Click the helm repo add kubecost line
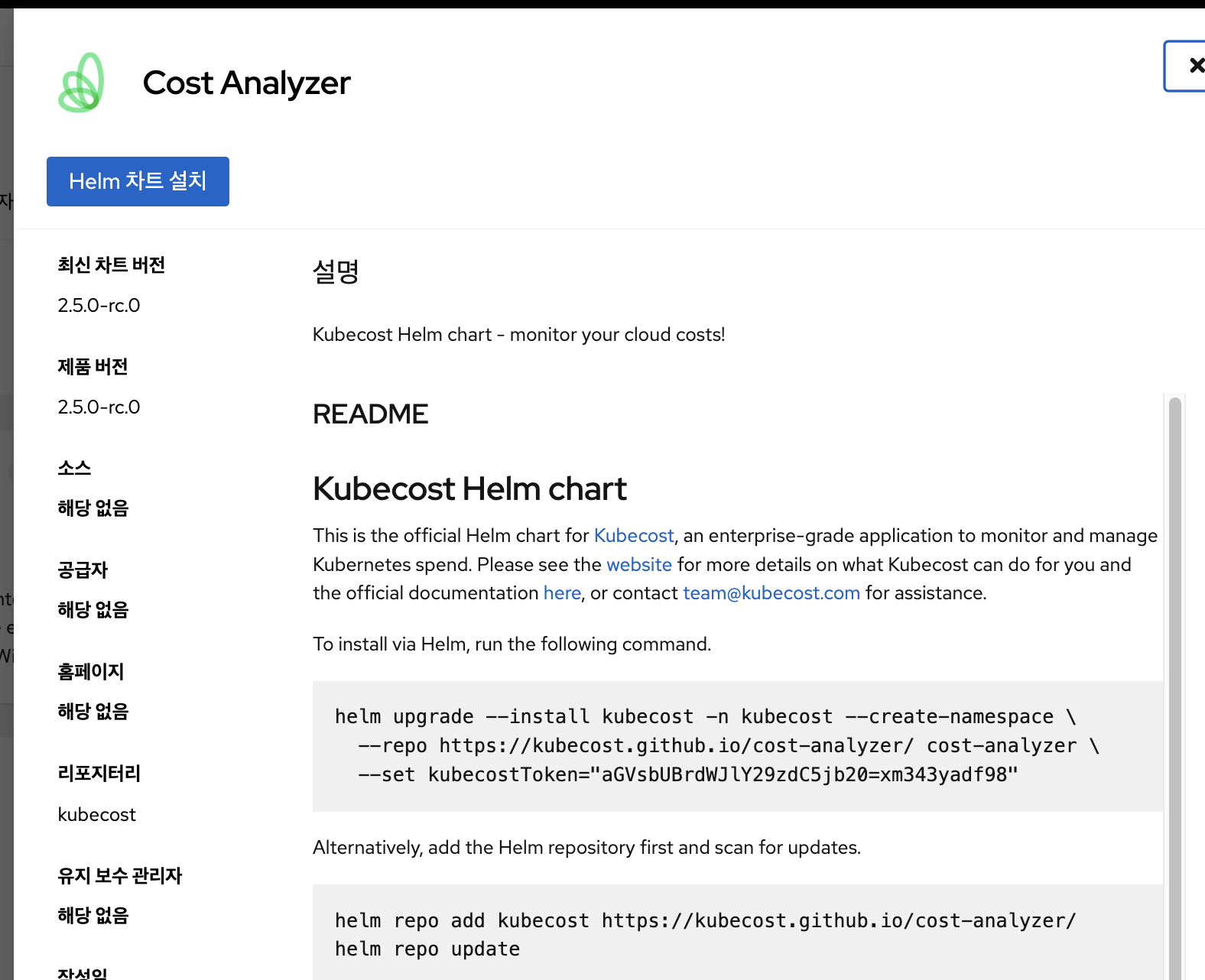Image resolution: width=1205 pixels, height=980 pixels. coord(705,920)
